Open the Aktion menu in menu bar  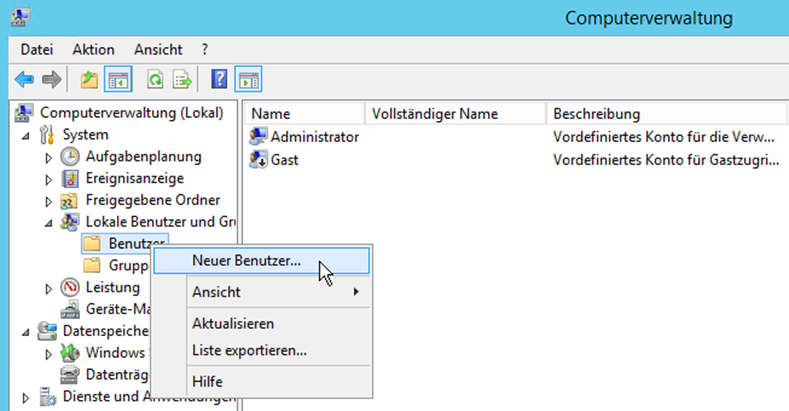[93, 49]
